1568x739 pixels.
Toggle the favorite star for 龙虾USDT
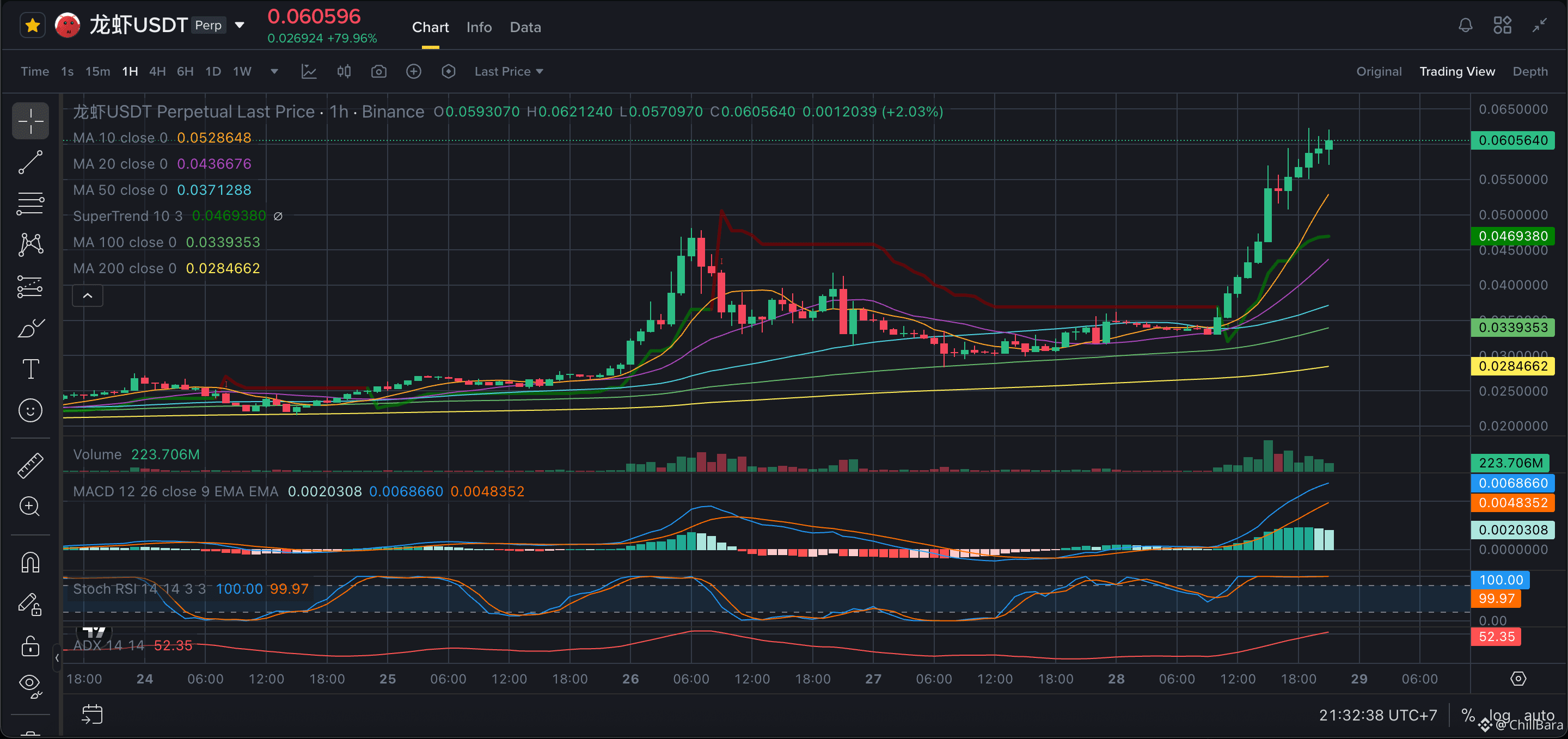pos(33,26)
